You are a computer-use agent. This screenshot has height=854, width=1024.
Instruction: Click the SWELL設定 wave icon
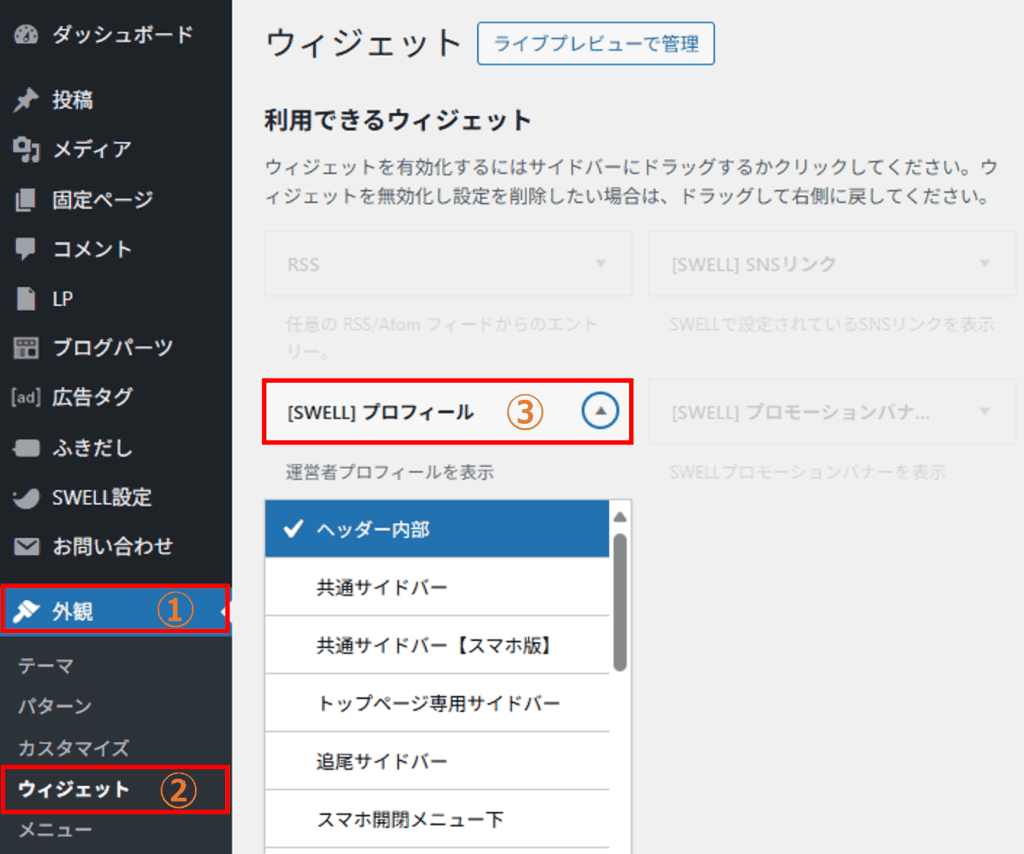[26, 498]
